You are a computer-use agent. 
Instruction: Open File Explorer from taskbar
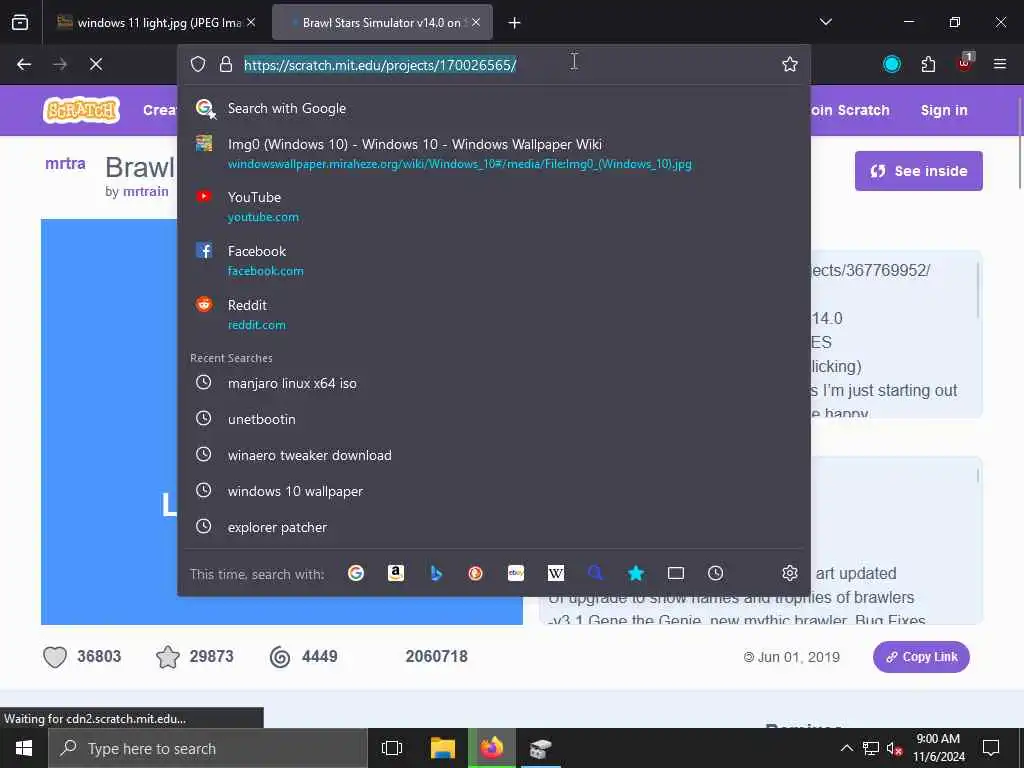coord(442,748)
